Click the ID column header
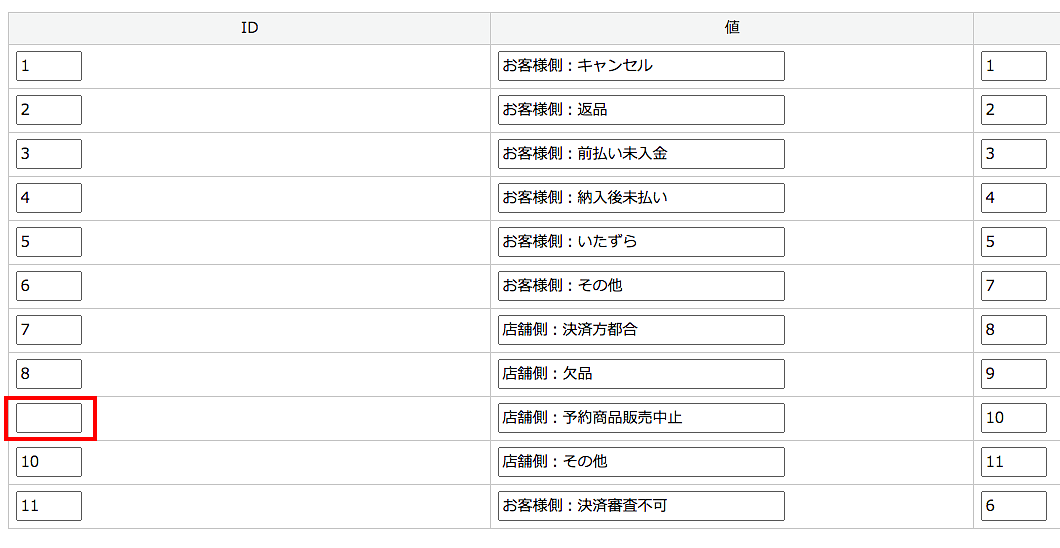 tap(250, 28)
